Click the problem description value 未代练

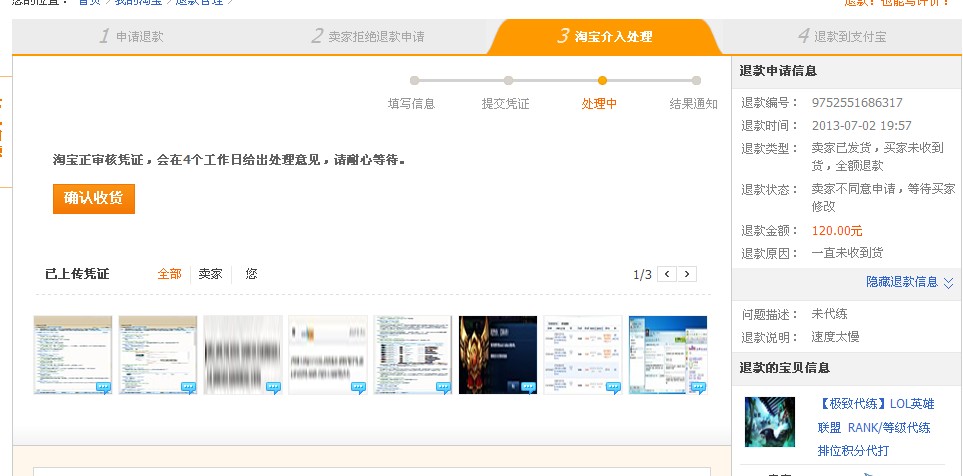point(830,314)
